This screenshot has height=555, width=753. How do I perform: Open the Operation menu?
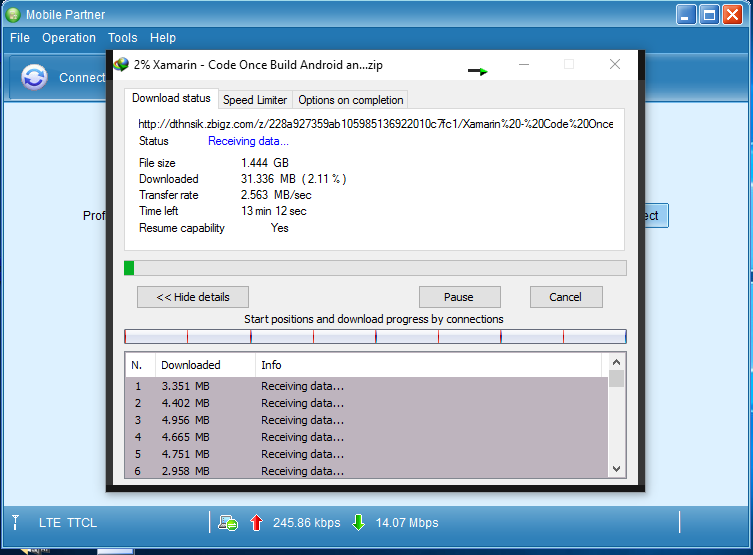tap(69, 37)
